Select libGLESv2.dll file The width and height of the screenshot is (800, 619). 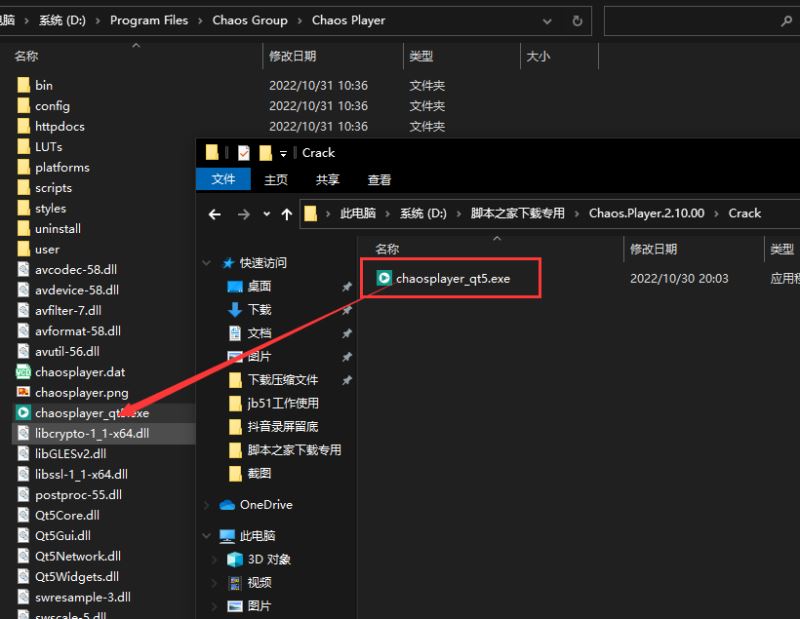70,454
